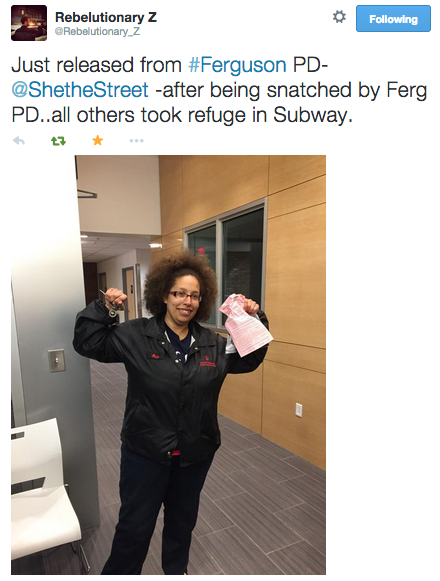Click the reply arrow icon below the tweet
This screenshot has height=581, width=440.
tap(19, 141)
